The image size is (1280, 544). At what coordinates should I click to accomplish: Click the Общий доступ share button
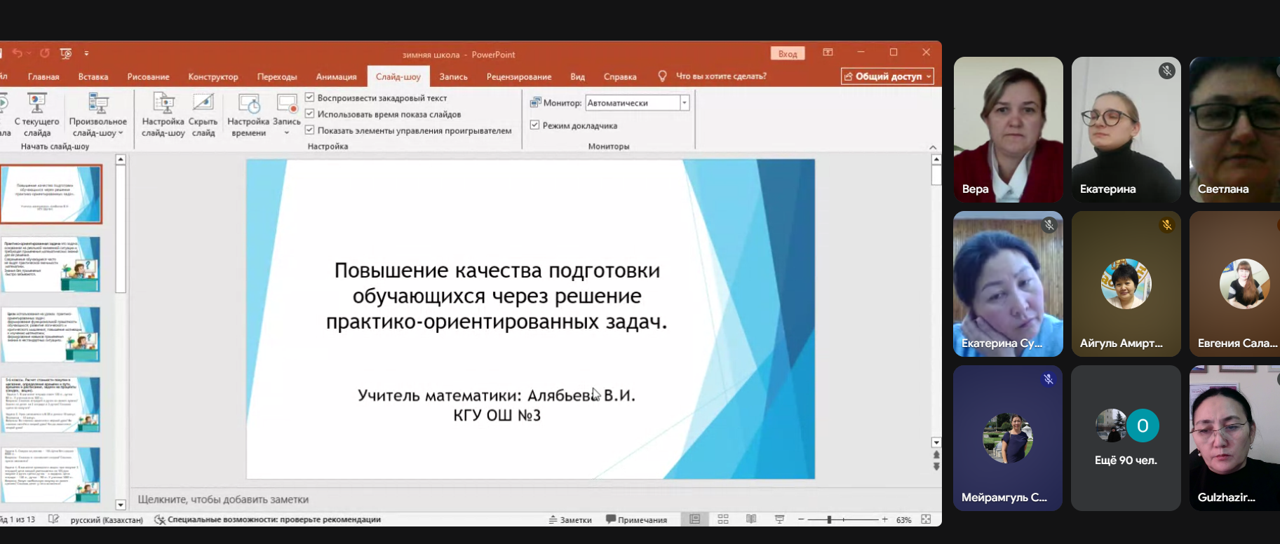point(888,77)
